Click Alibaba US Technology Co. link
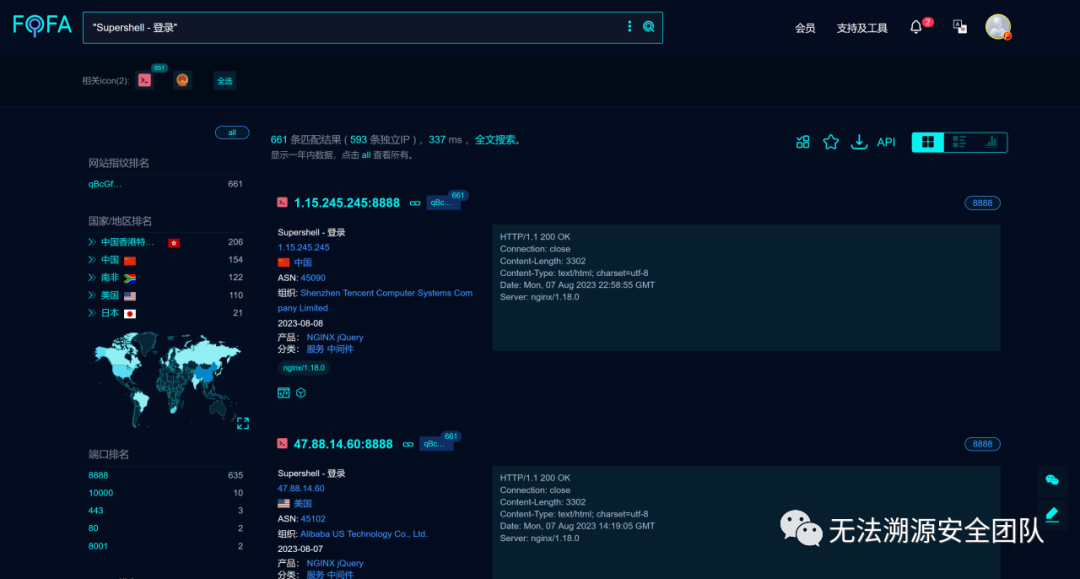This screenshot has width=1080, height=579. click(364, 534)
